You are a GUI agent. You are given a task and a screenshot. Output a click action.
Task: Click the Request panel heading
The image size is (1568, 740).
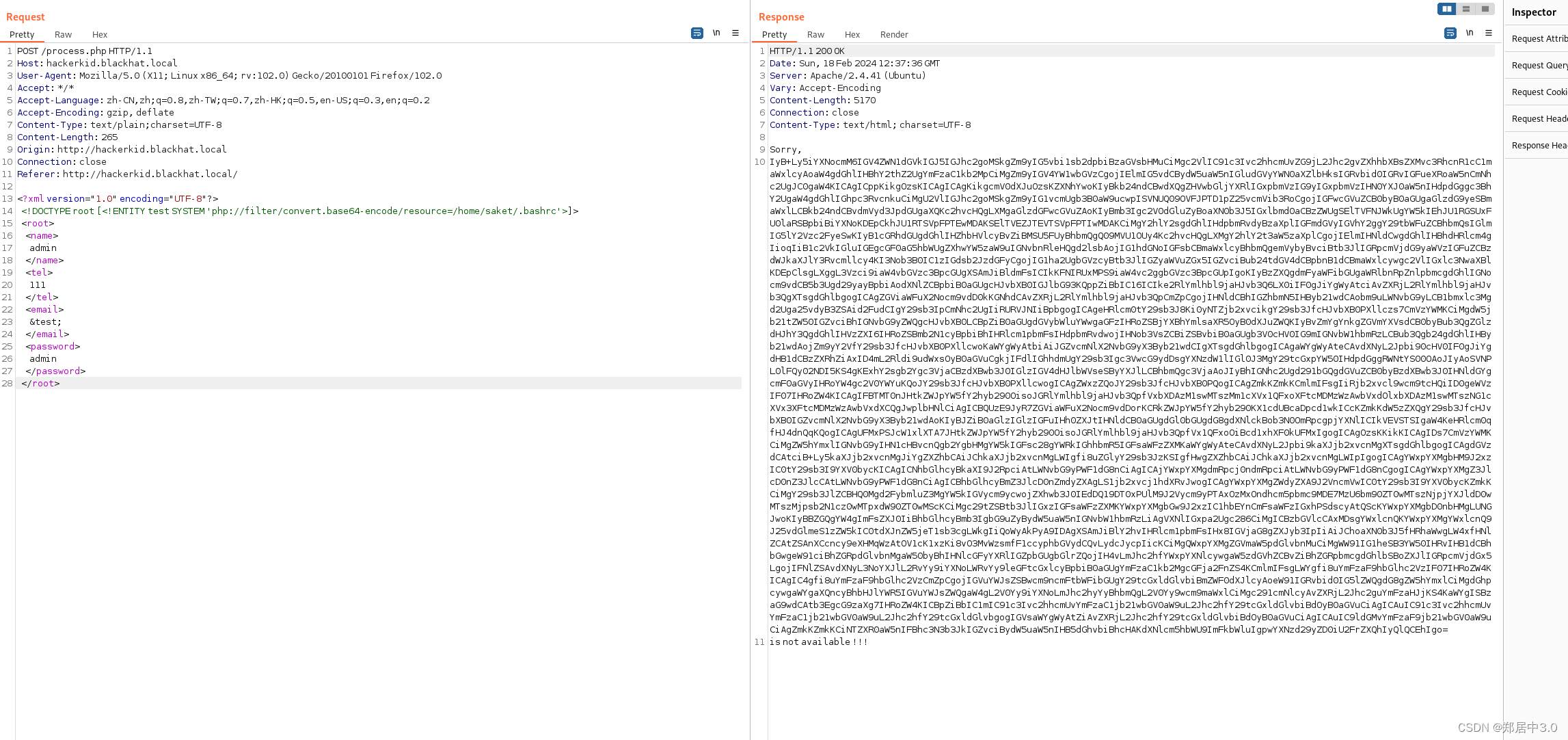[x=25, y=16]
